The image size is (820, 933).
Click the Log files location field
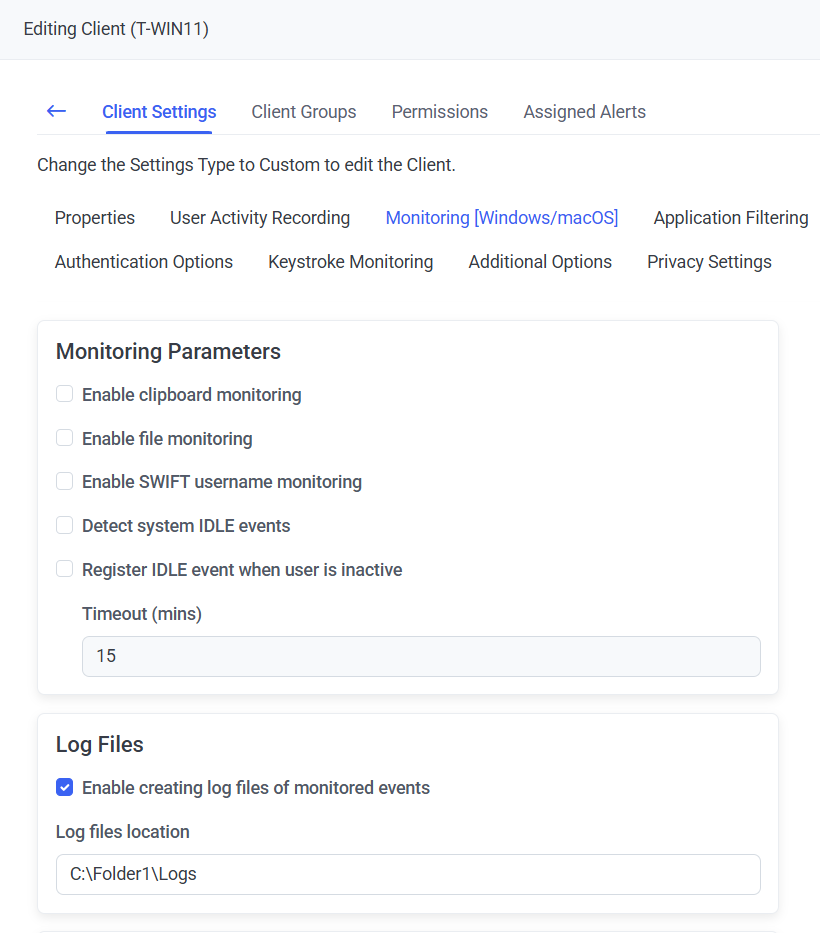pyautogui.click(x=408, y=874)
